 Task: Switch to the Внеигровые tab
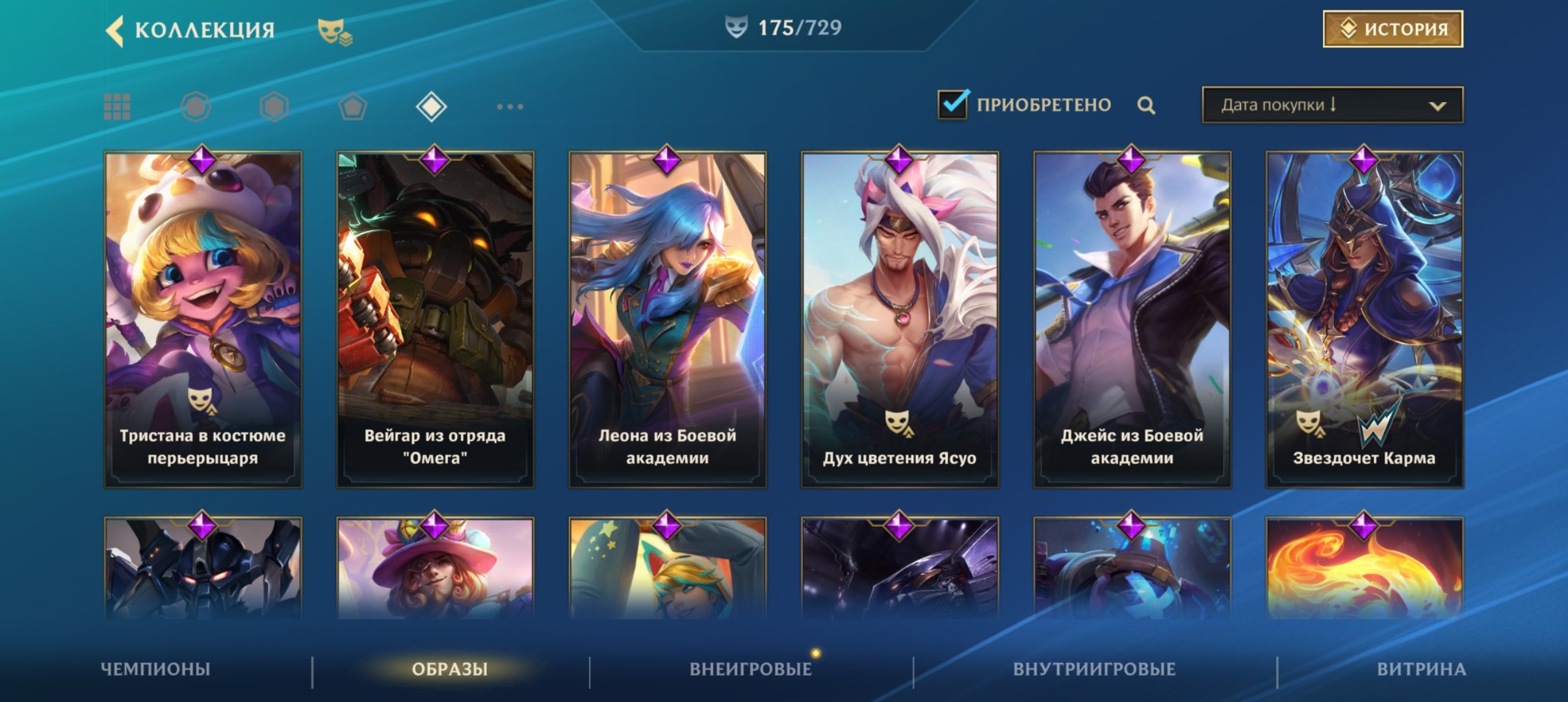[x=751, y=669]
